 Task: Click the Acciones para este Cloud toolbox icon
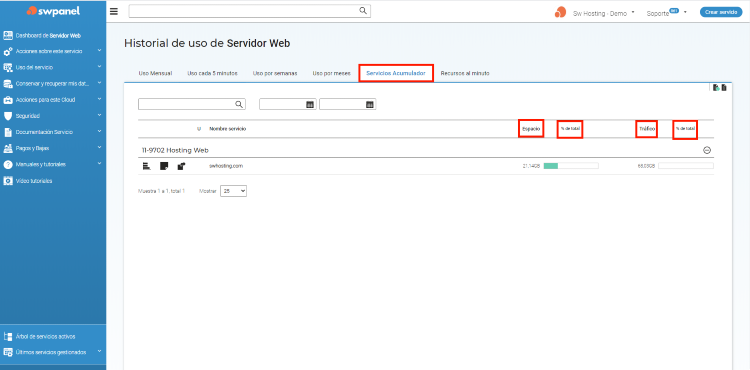click(8, 100)
